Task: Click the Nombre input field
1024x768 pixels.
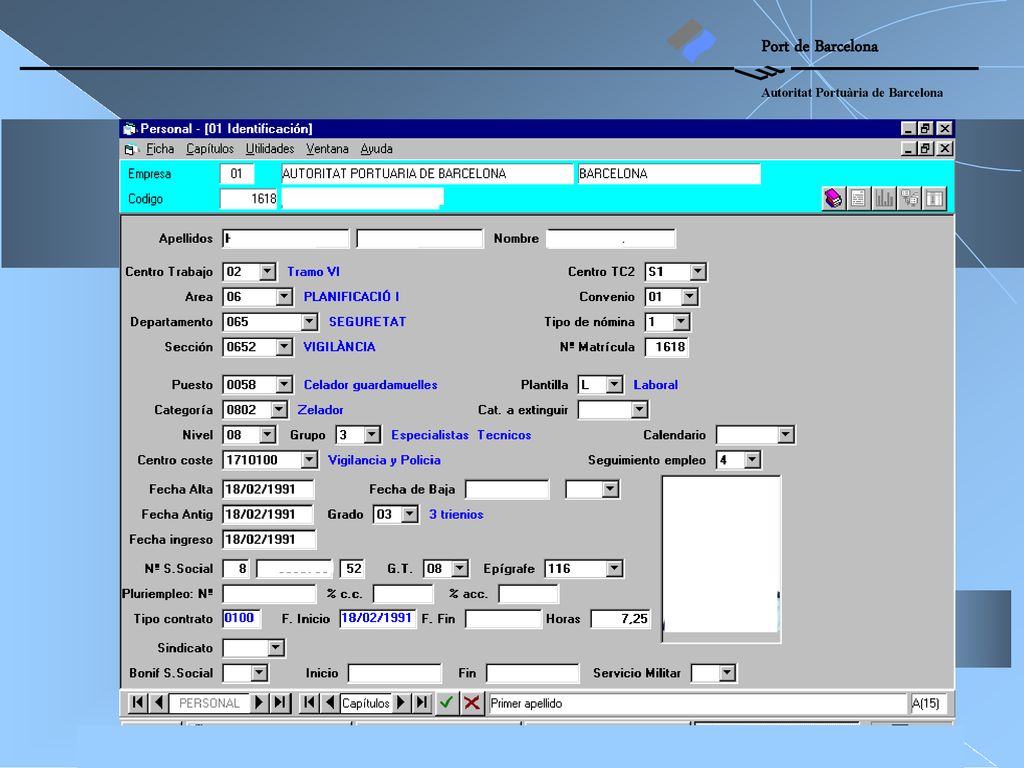Action: [611, 238]
